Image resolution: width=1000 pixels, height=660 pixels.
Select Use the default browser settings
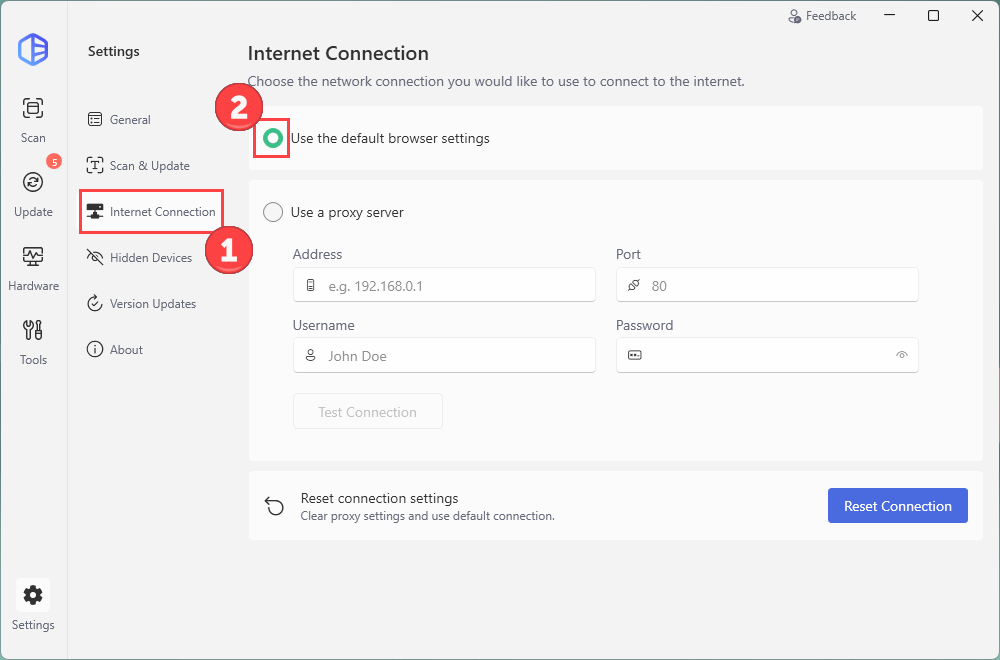click(x=273, y=138)
